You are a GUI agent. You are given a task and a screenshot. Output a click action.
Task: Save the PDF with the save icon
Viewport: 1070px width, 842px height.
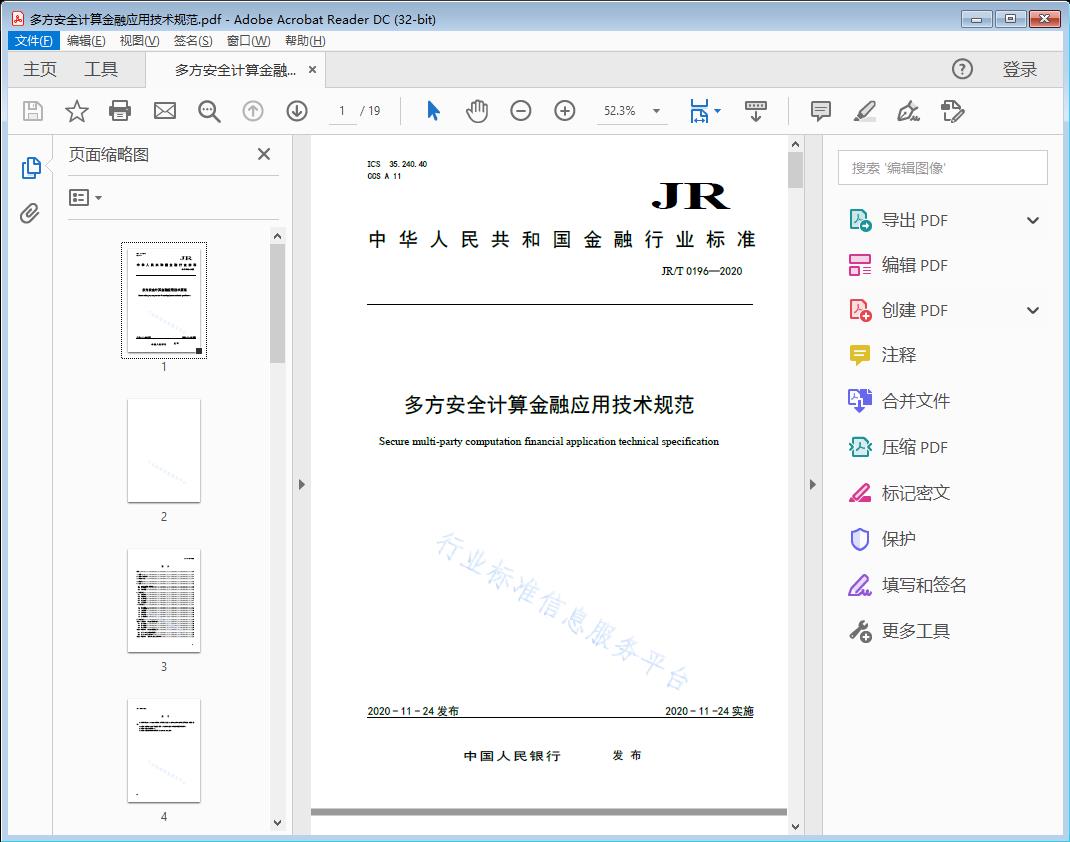(x=31, y=111)
